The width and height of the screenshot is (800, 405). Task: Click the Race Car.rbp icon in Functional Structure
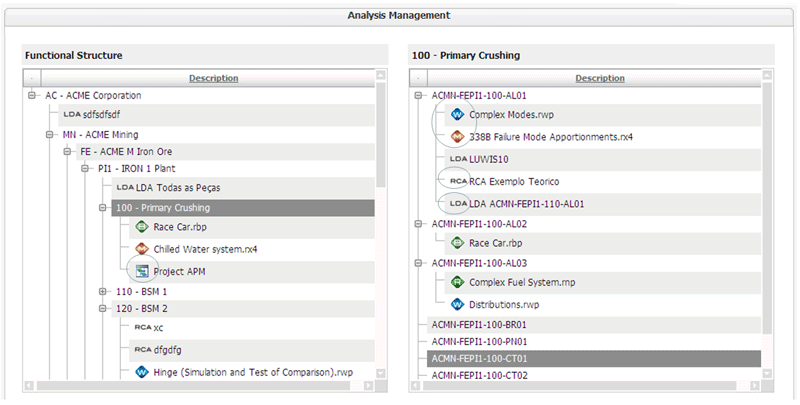(141, 227)
